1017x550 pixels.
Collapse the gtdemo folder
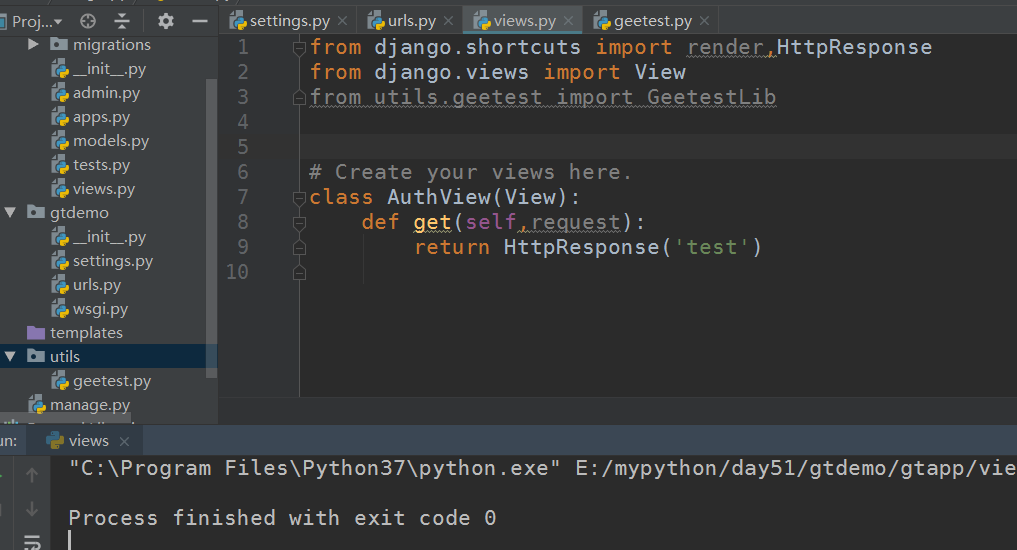pyautogui.click(x=10, y=213)
